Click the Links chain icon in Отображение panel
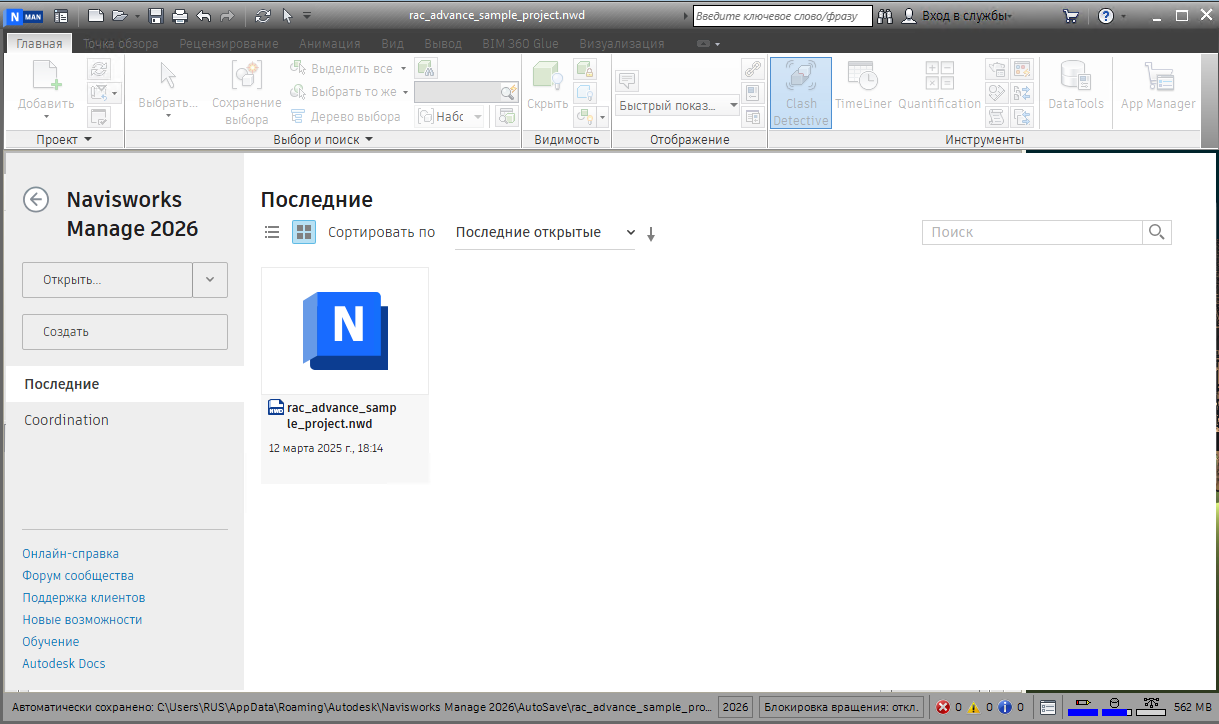 pyautogui.click(x=753, y=69)
